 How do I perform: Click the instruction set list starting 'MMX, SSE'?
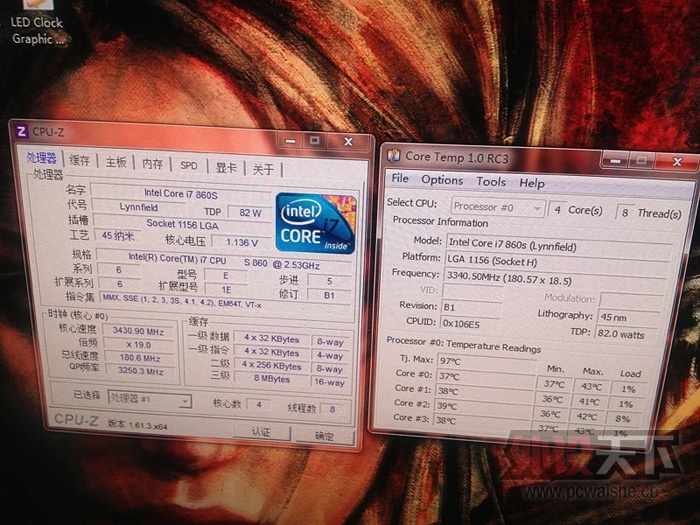(225, 301)
